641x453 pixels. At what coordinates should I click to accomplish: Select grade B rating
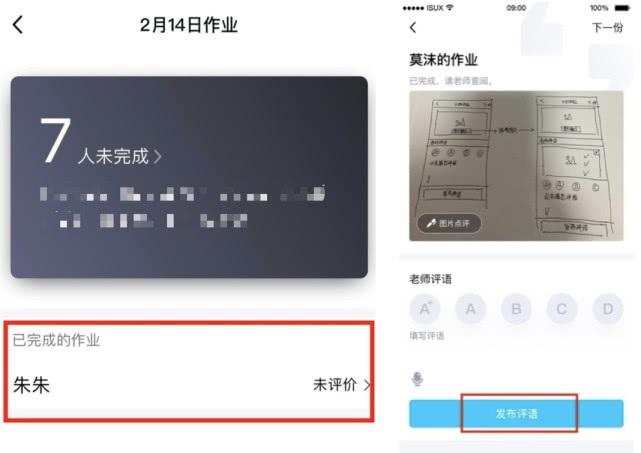(516, 309)
